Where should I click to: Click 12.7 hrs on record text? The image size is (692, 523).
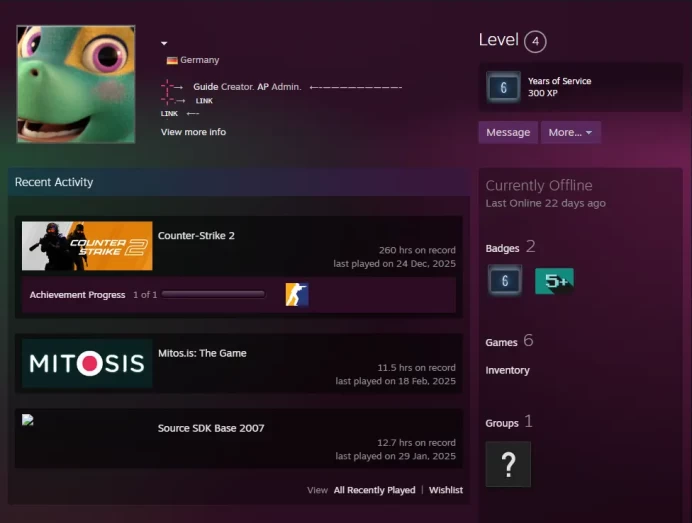pyautogui.click(x=416, y=443)
